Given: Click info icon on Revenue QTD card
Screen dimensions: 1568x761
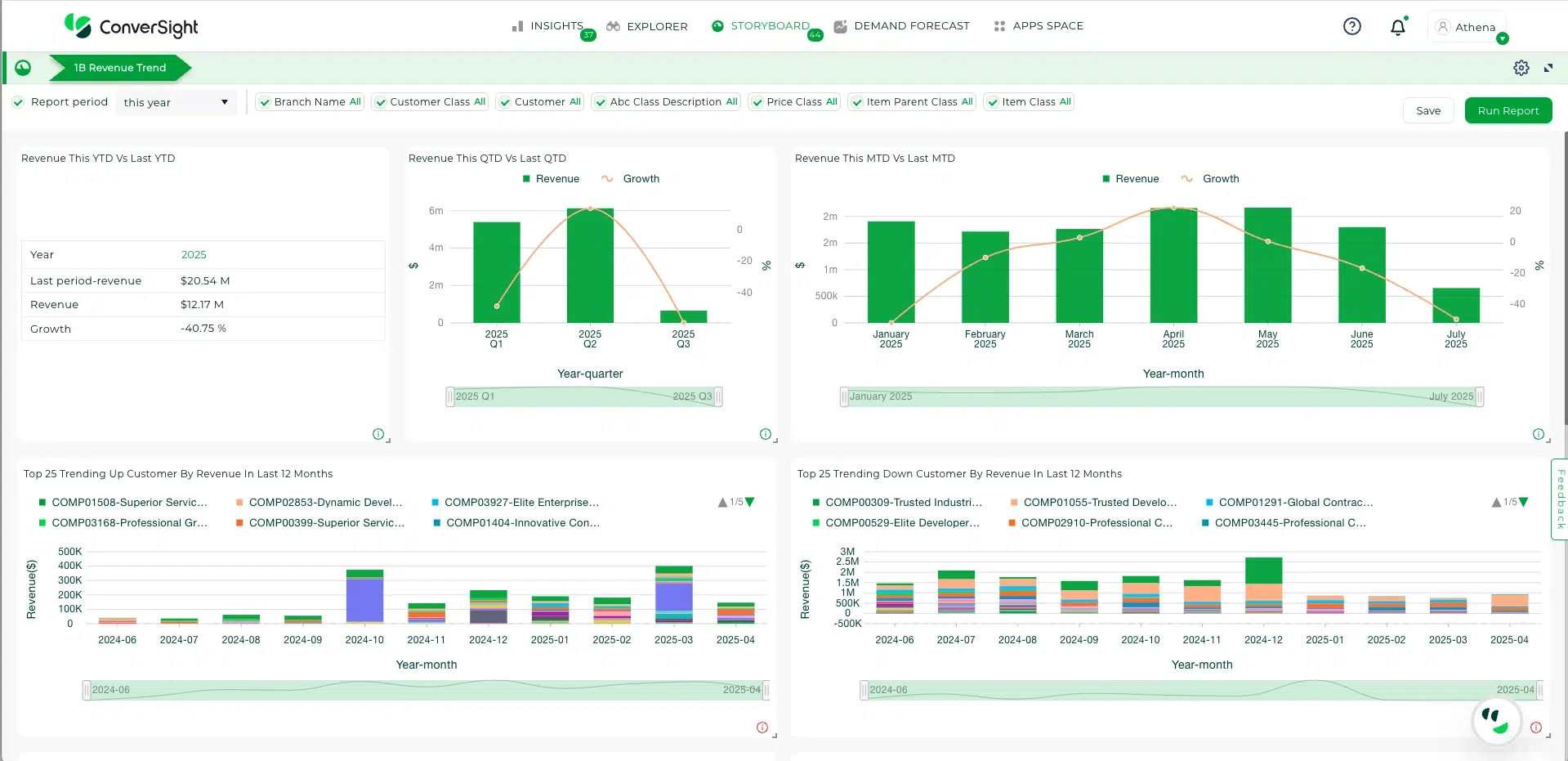Looking at the screenshot, I should click(765, 434).
